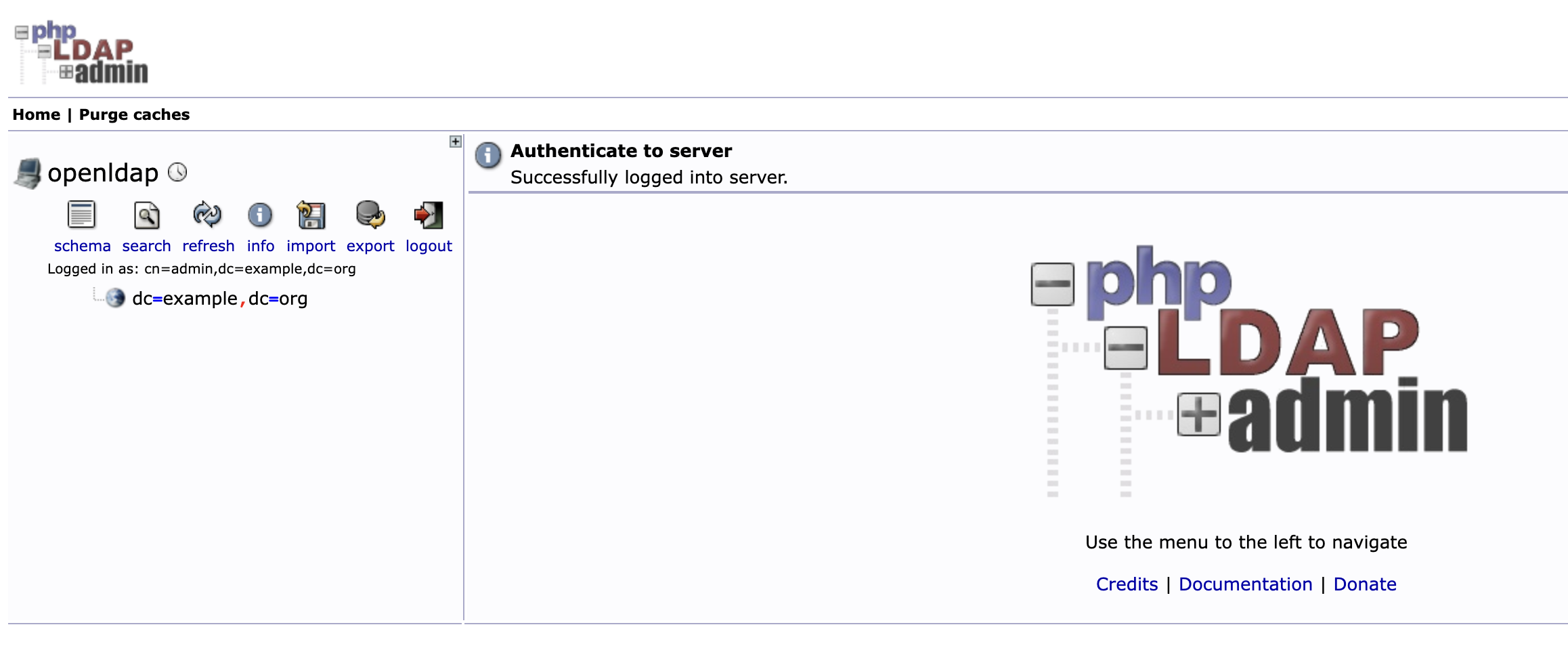
Task: Click the export database icon
Action: [x=370, y=215]
